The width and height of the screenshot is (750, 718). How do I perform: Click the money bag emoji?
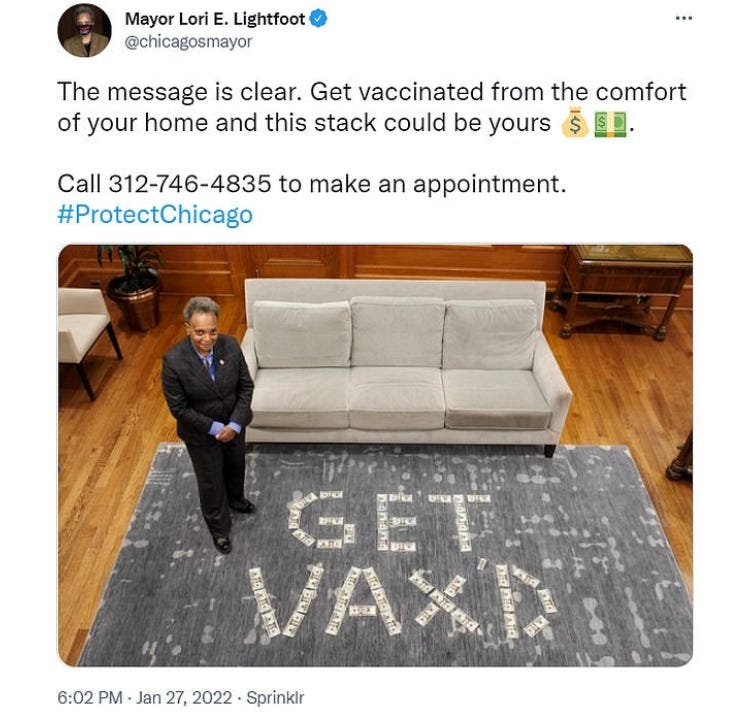(575, 123)
